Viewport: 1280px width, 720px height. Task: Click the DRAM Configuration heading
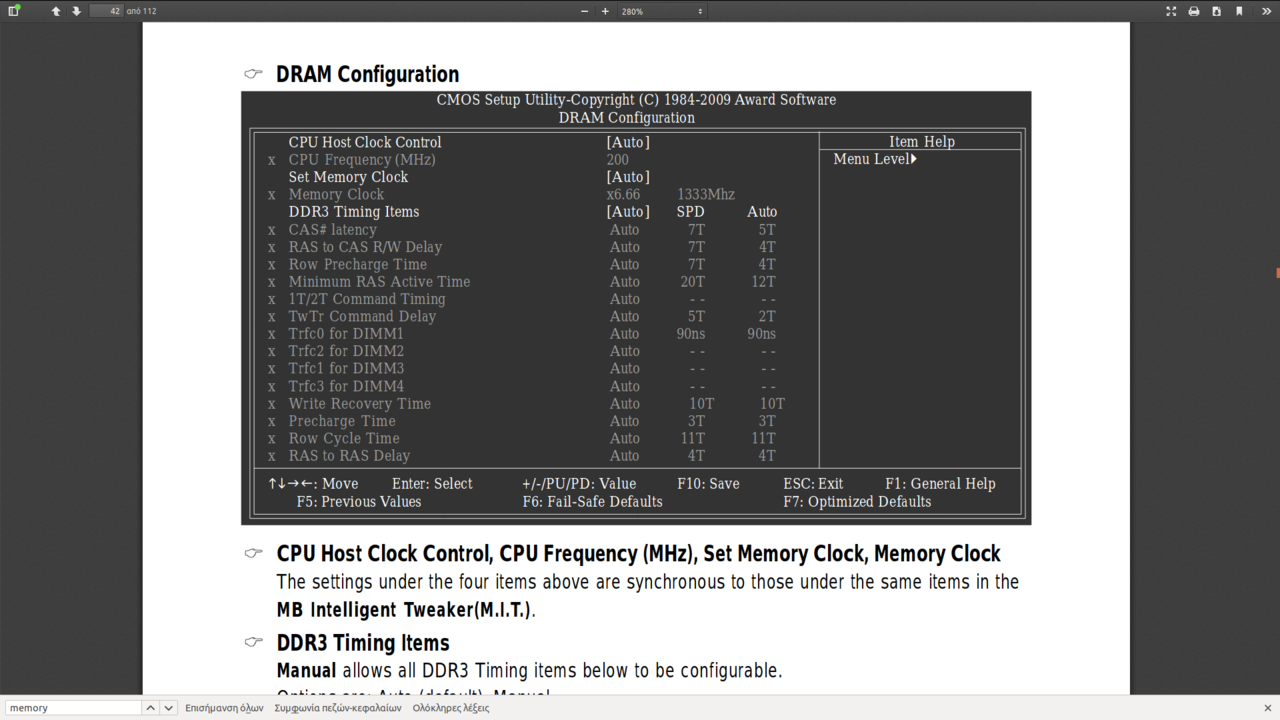click(367, 74)
